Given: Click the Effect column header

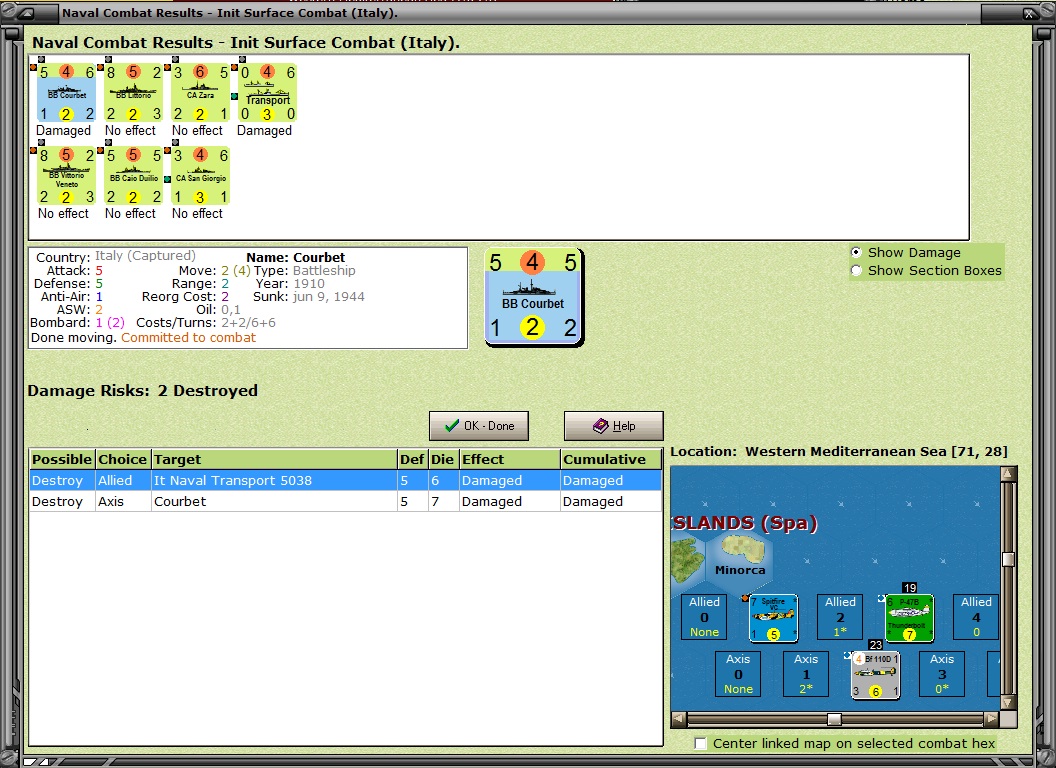Looking at the screenshot, I should point(509,459).
